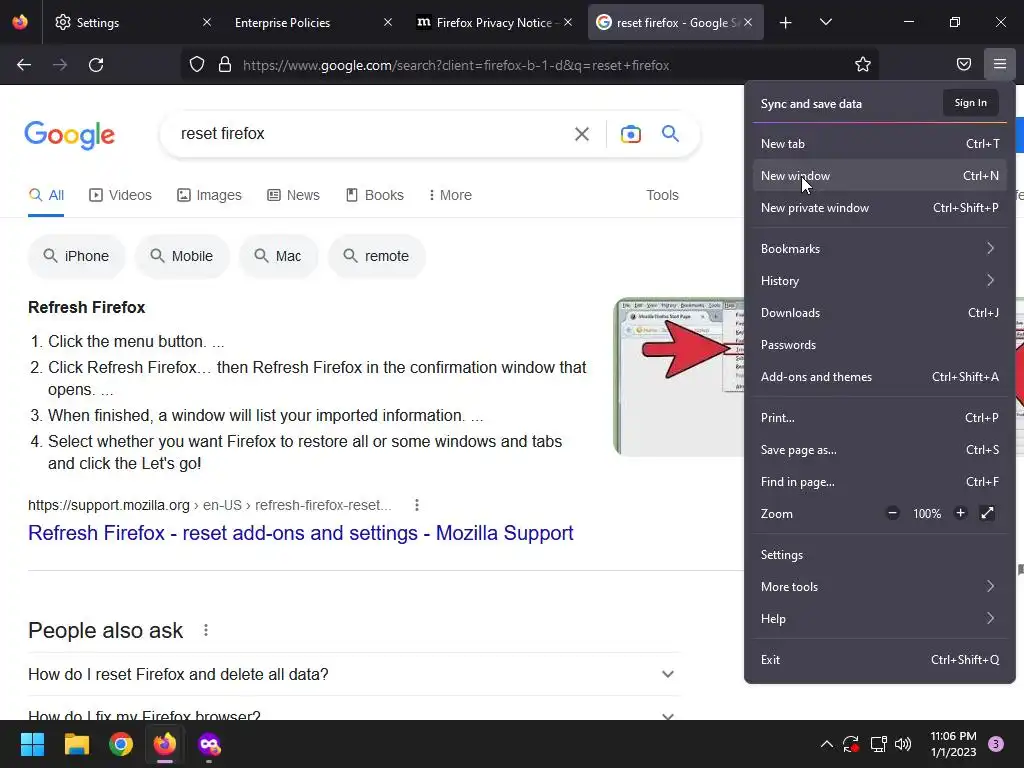This screenshot has width=1024, height=768.
Task: Open a New private window
Action: [x=880, y=208]
